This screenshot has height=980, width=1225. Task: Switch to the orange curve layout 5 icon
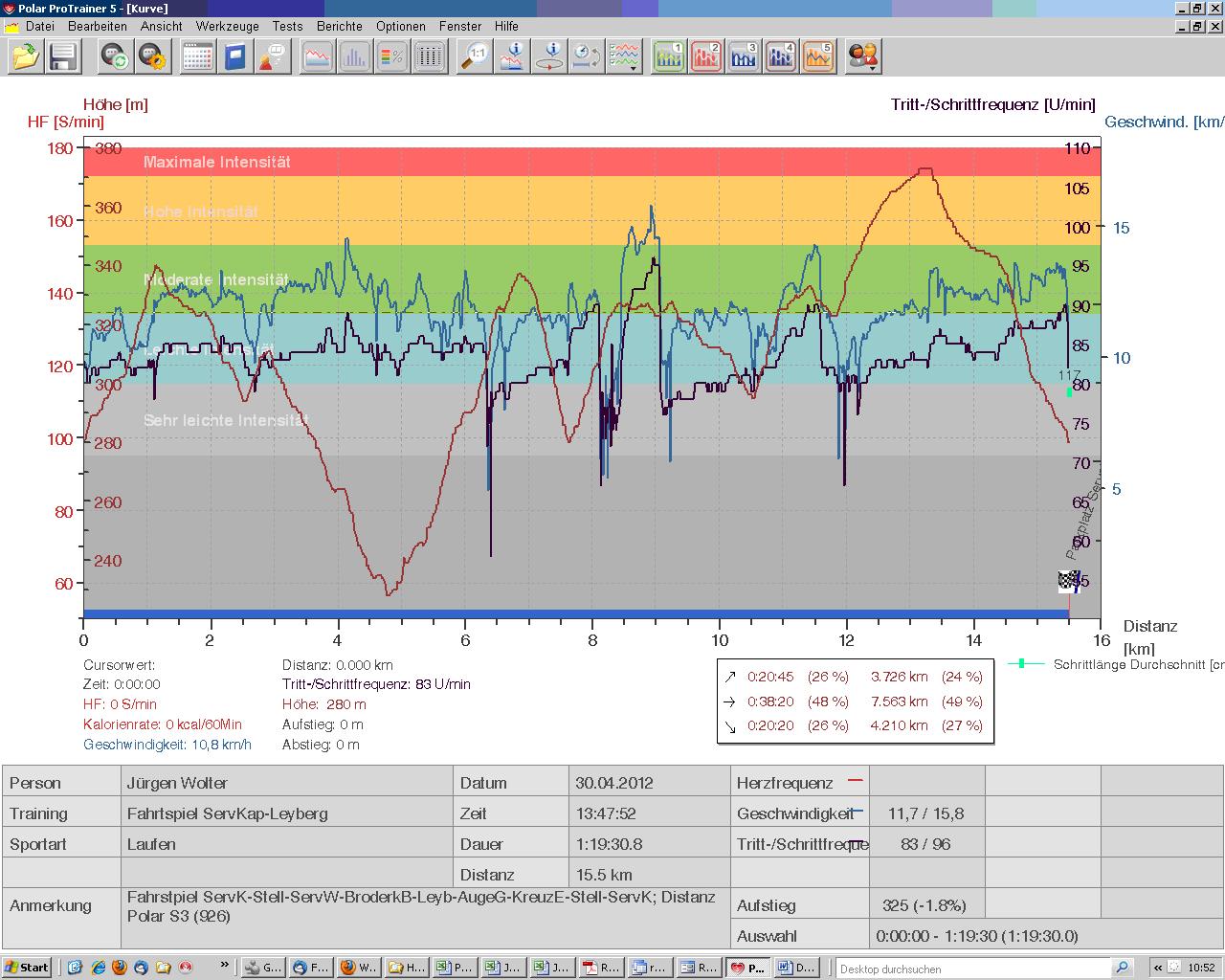pyautogui.click(x=818, y=56)
